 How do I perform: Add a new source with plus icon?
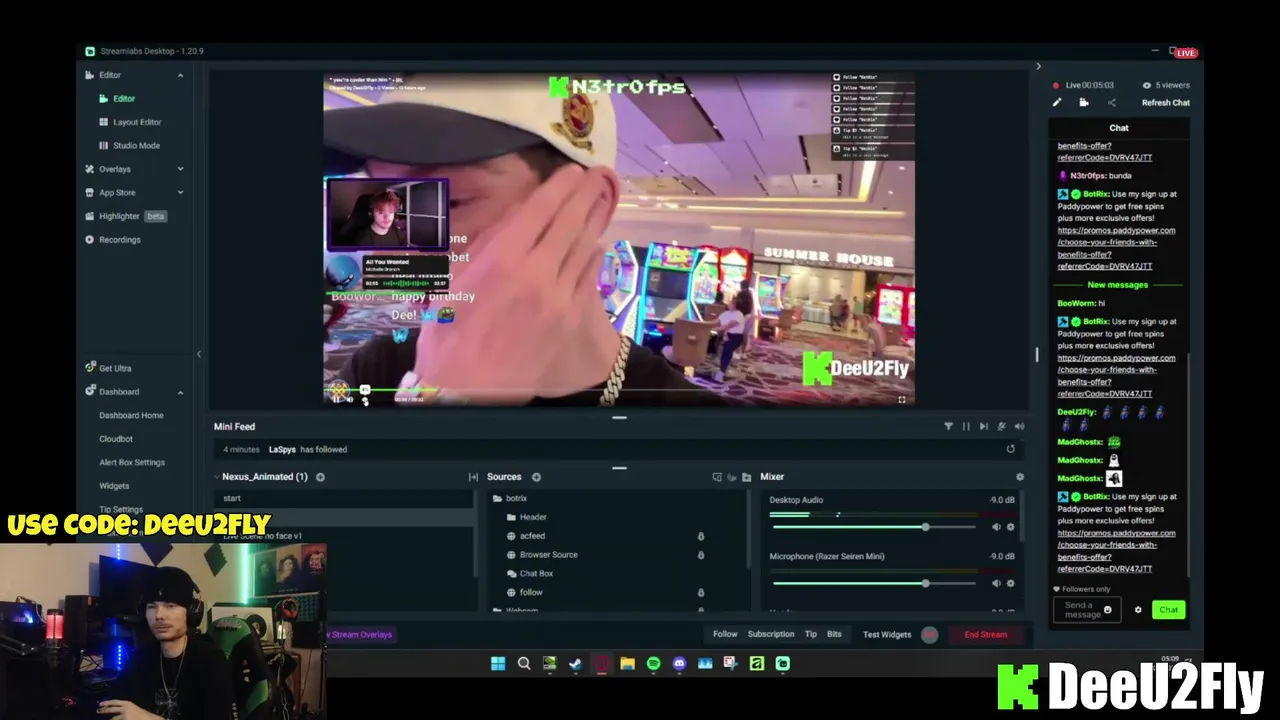coord(536,477)
